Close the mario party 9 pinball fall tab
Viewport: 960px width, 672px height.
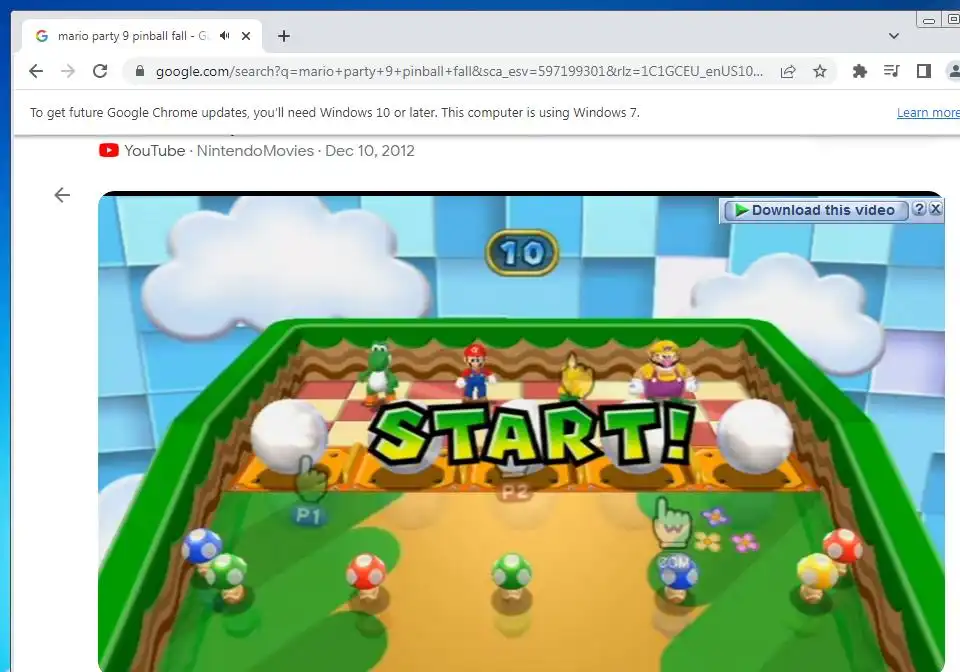[x=246, y=36]
